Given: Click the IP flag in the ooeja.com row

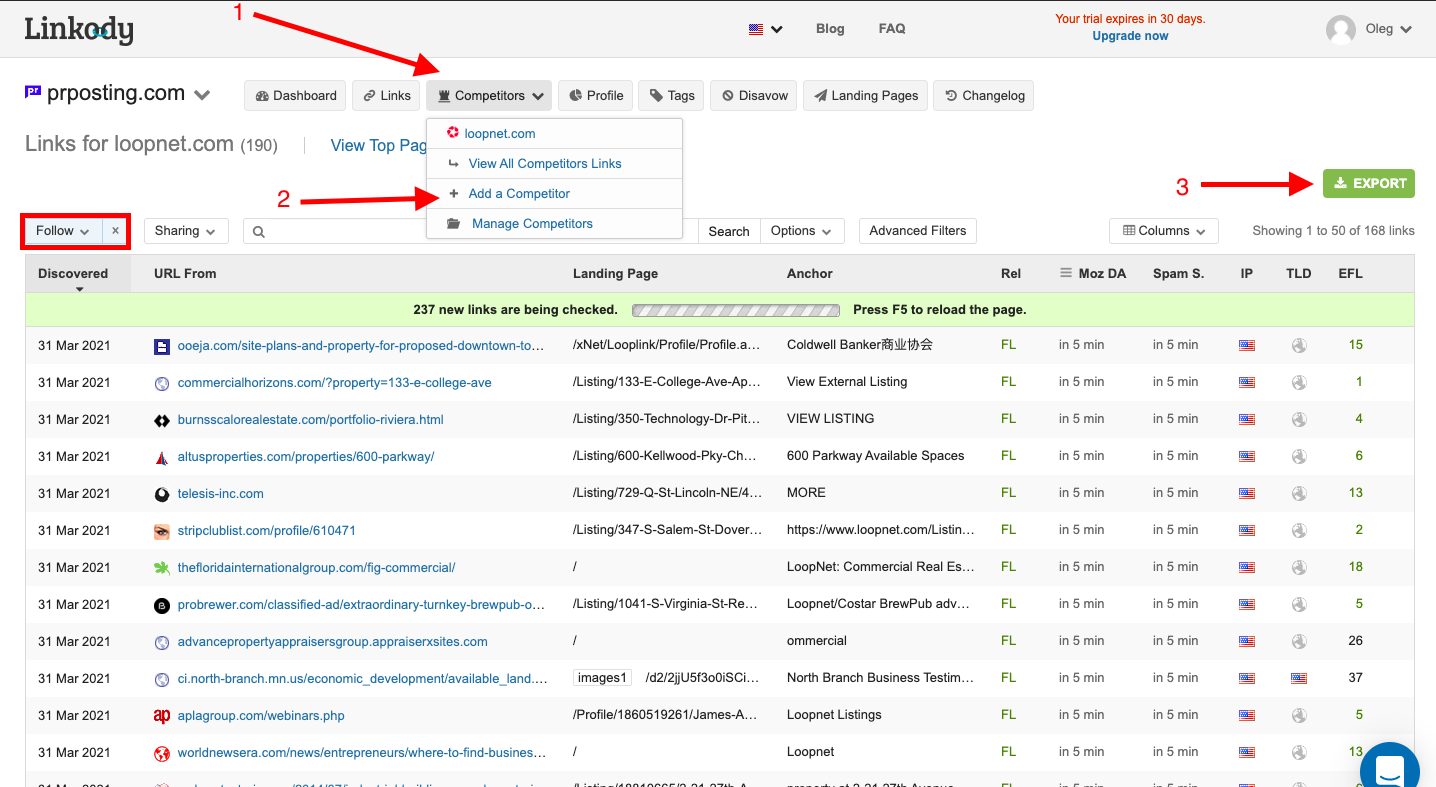Looking at the screenshot, I should (x=1247, y=346).
